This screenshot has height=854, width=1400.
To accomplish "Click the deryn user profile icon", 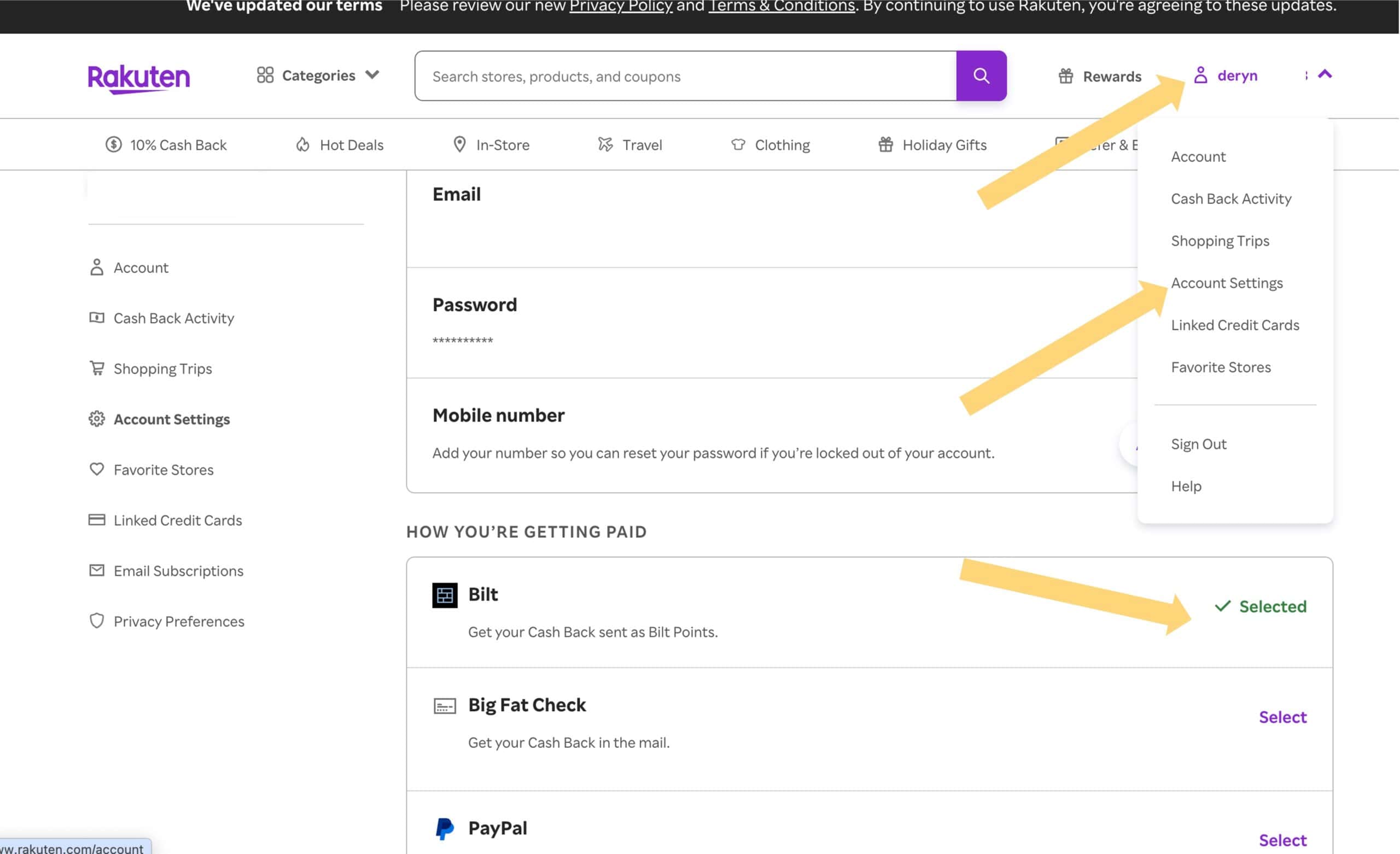I will 1200,75.
